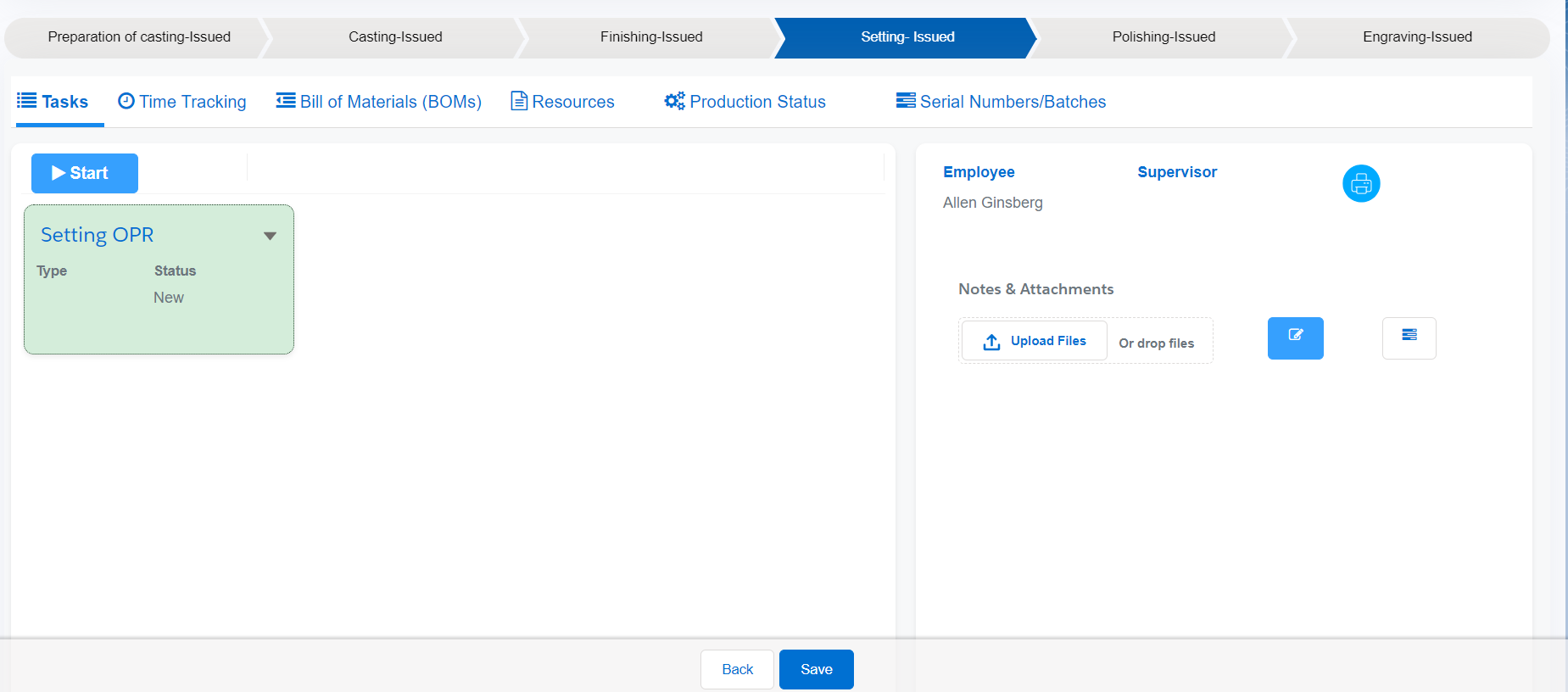Open the Setting OPR task title
1568x692 pixels.
point(98,235)
